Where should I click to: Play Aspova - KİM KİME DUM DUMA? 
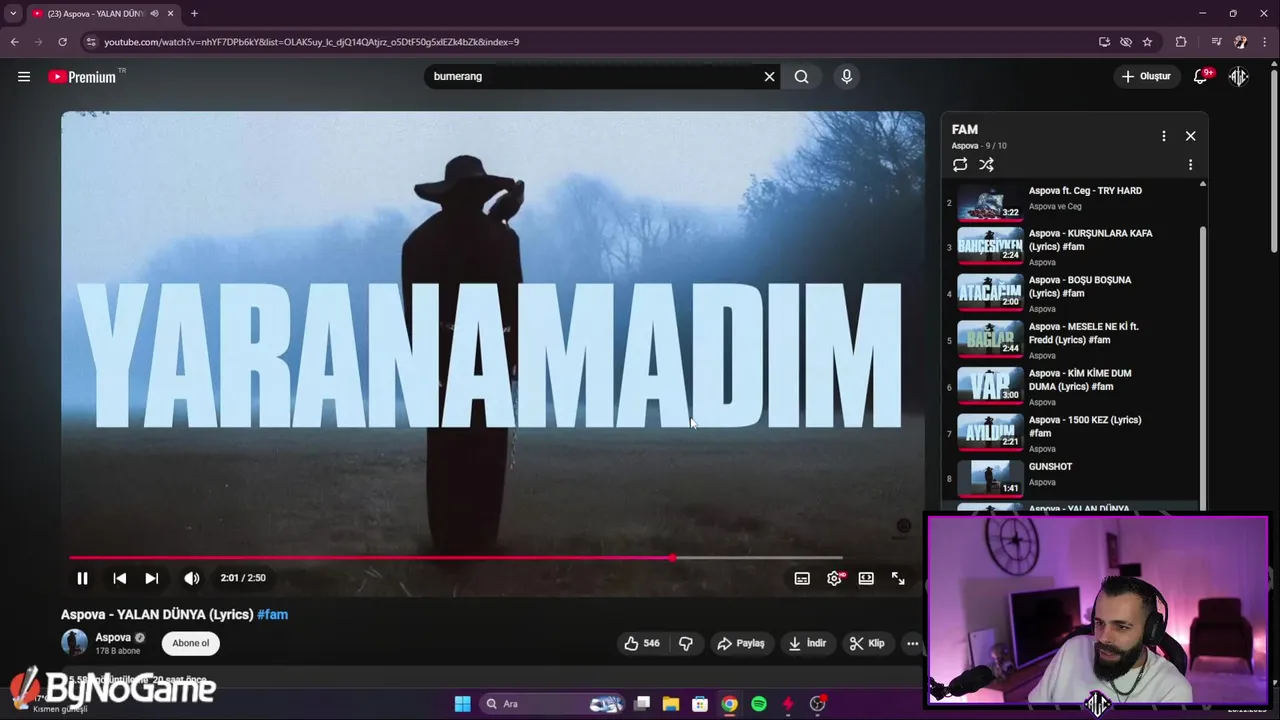tap(1070, 387)
